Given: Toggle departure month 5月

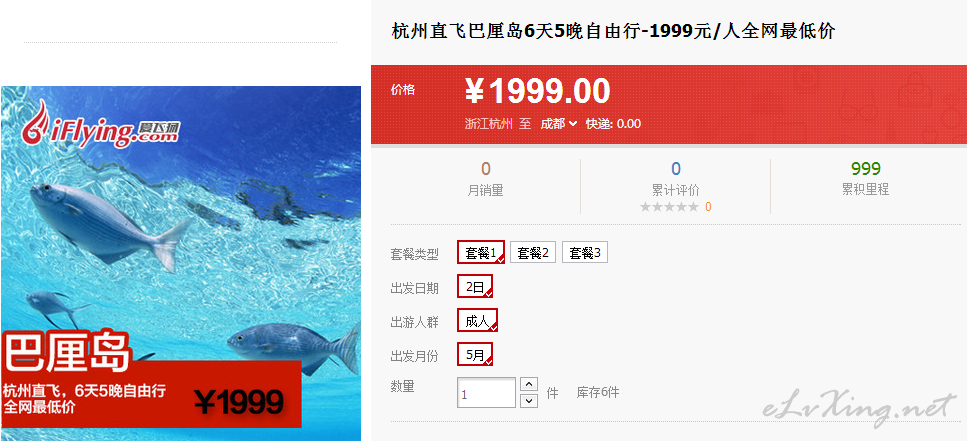Looking at the screenshot, I should [x=475, y=355].
